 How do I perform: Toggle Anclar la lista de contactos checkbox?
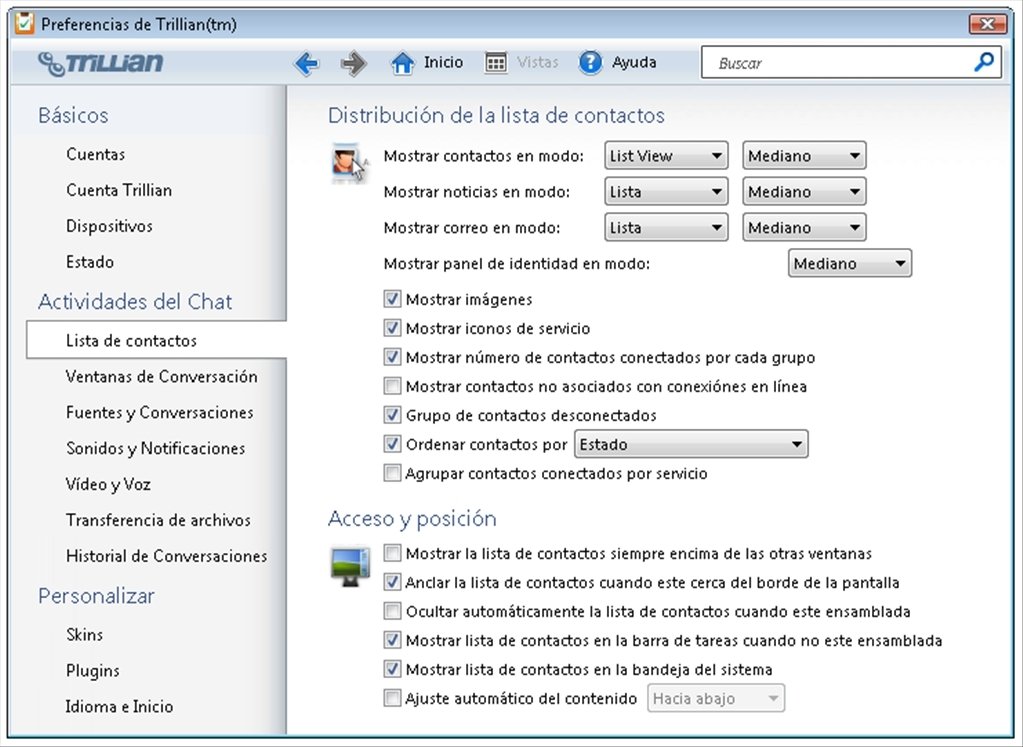(392, 582)
